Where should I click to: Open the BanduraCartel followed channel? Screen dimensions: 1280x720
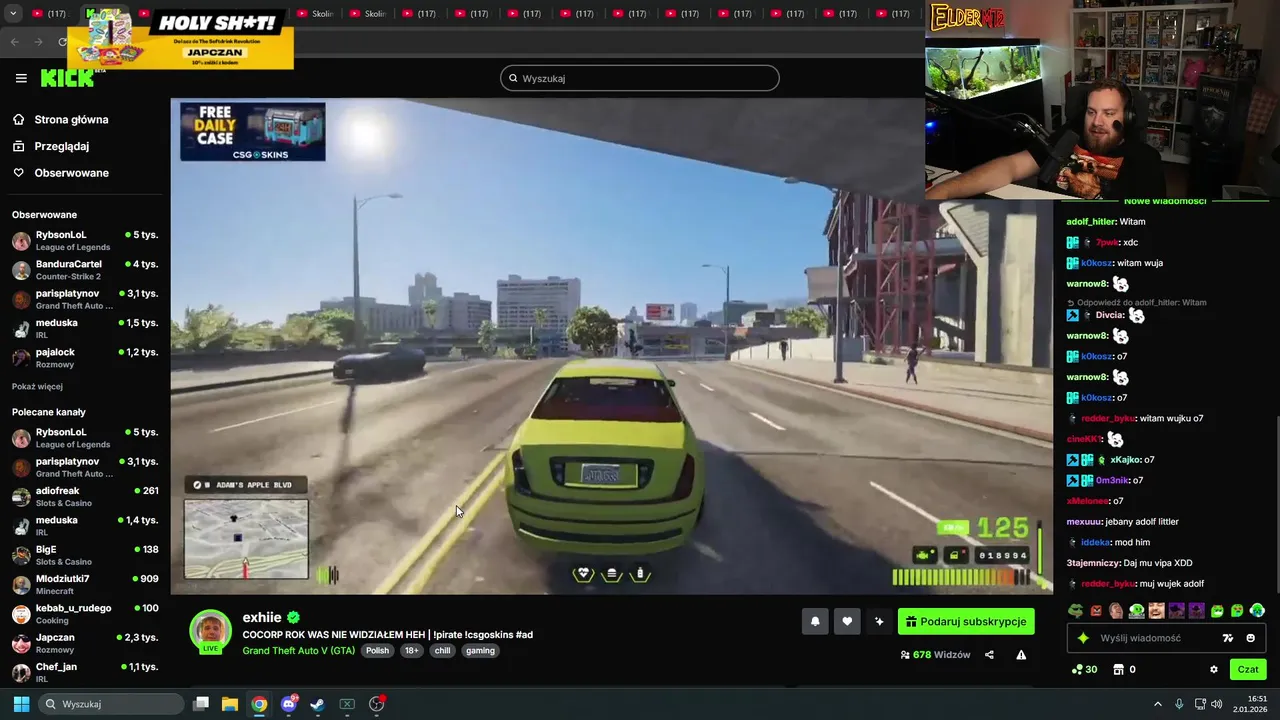click(85, 270)
